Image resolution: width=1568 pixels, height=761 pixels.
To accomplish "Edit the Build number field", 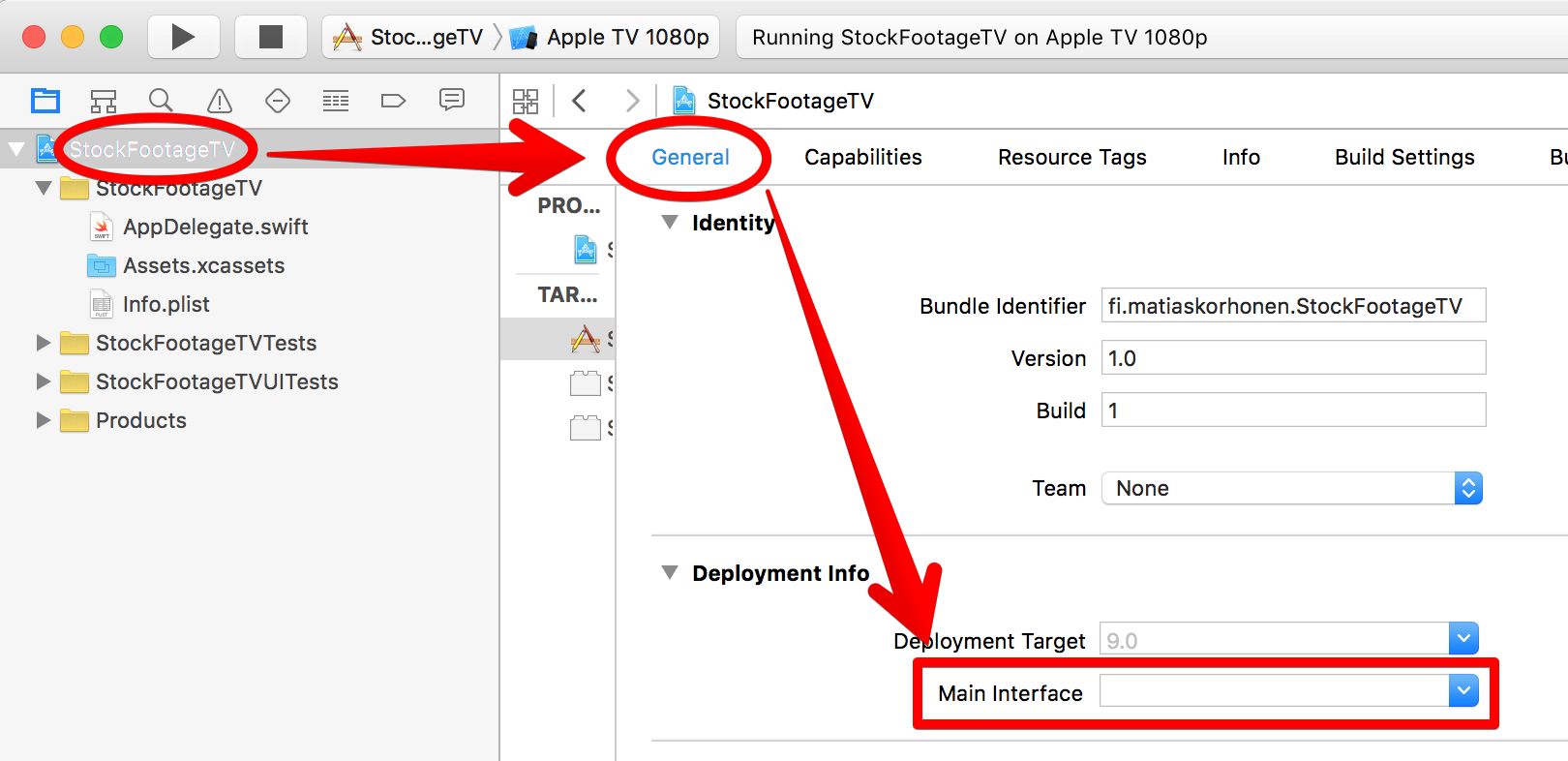I will tap(1293, 411).
